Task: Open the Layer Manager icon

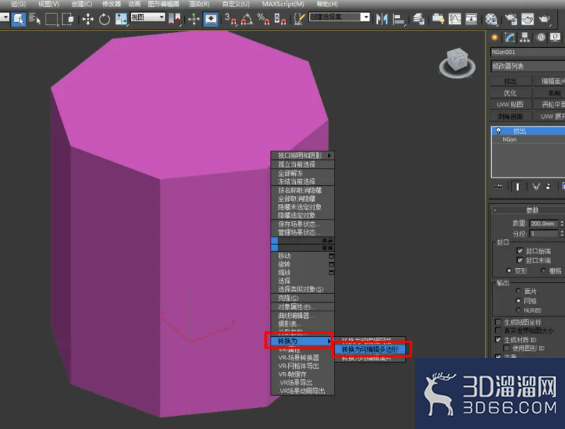Action: pyautogui.click(x=418, y=19)
